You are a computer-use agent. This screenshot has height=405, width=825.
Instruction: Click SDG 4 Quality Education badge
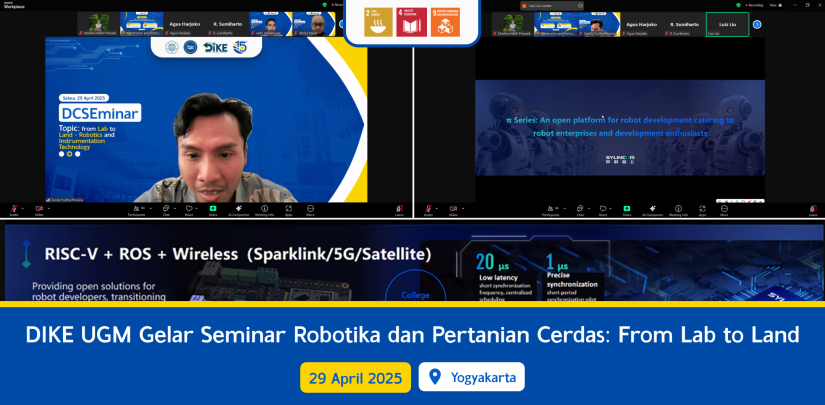[x=411, y=22]
